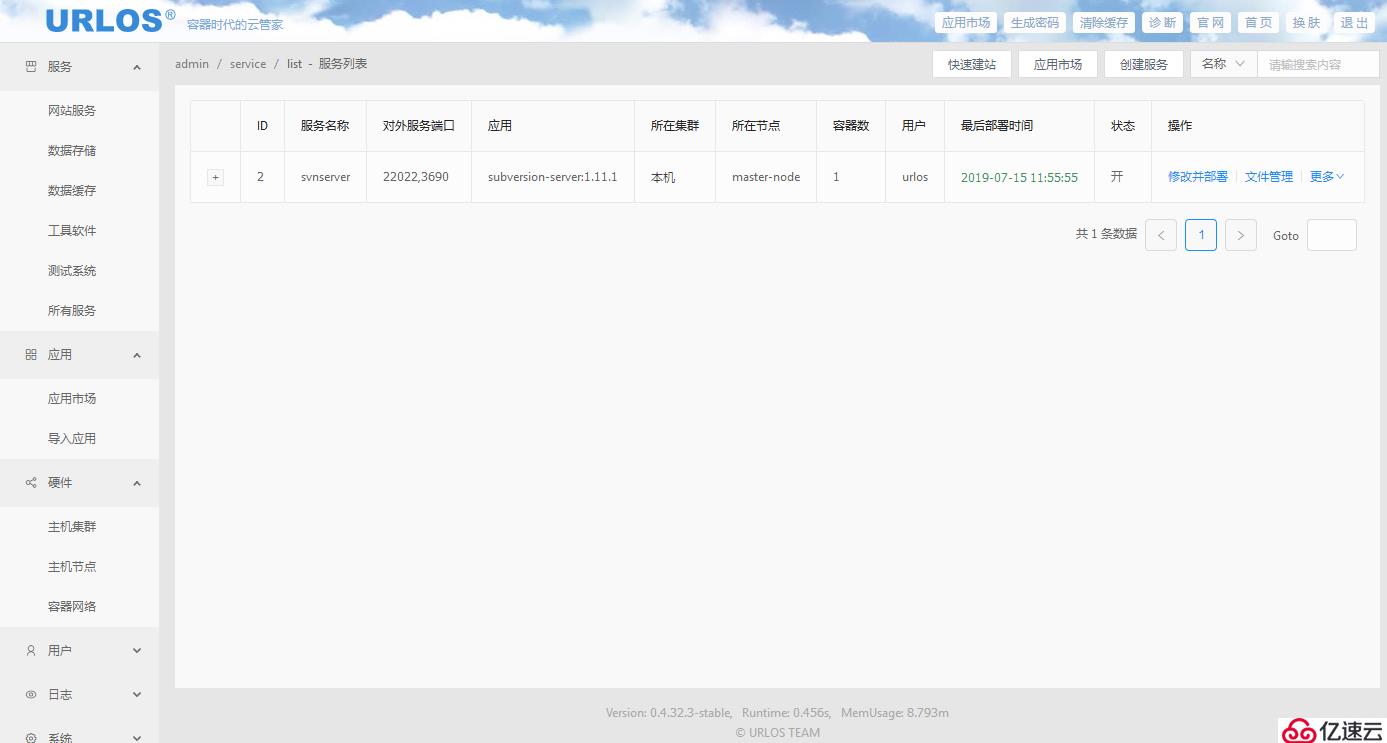
Task: Click the 硬件 sidebar share icon
Action: pos(30,483)
